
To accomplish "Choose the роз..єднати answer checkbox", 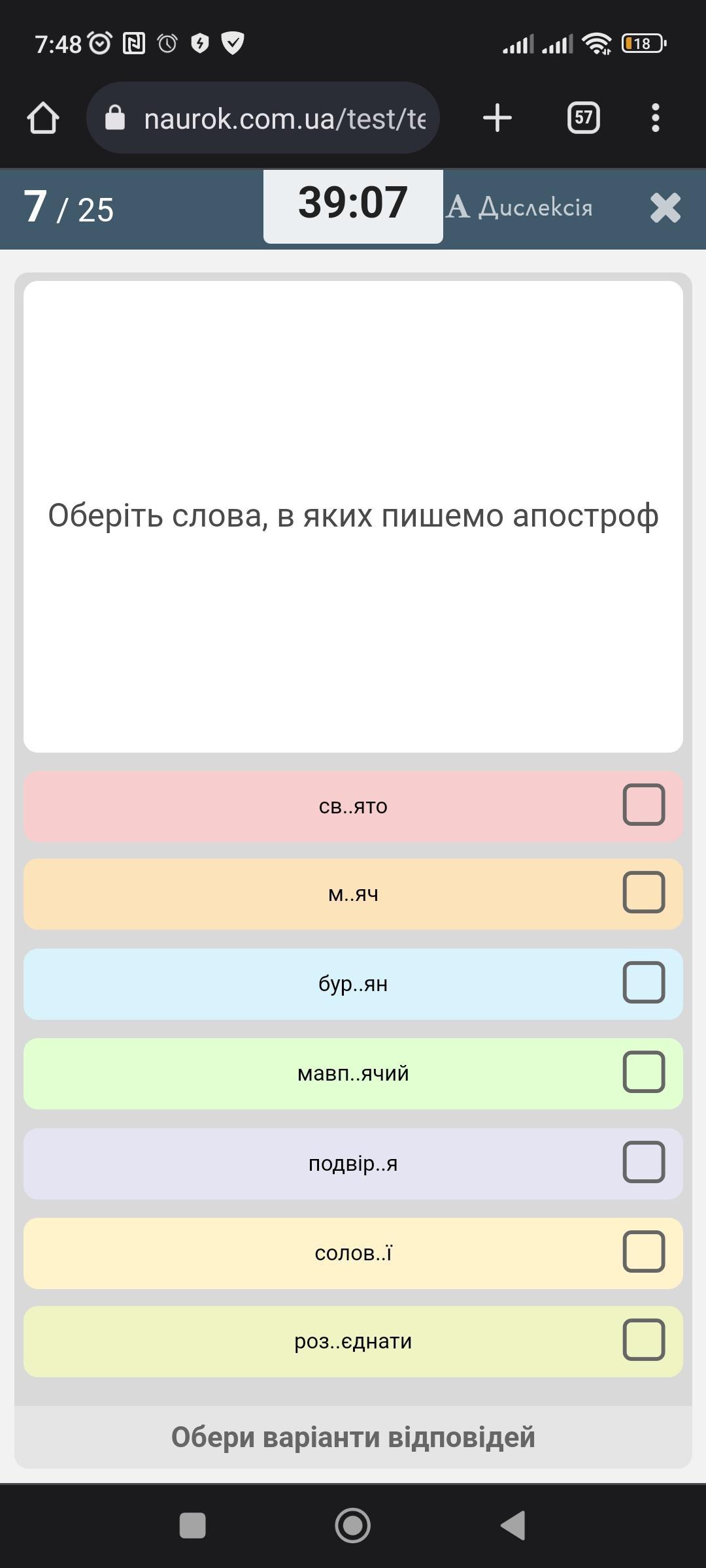I will point(644,1340).
